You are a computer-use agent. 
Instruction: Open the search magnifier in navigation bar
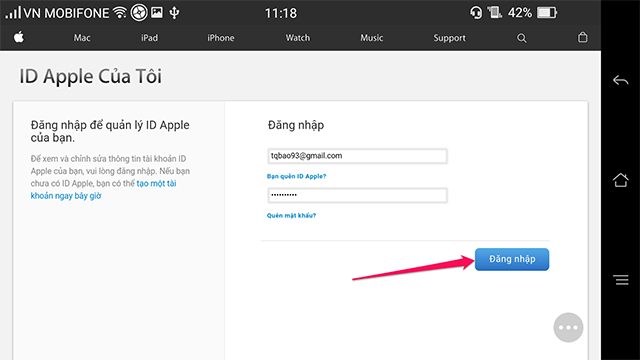click(522, 38)
